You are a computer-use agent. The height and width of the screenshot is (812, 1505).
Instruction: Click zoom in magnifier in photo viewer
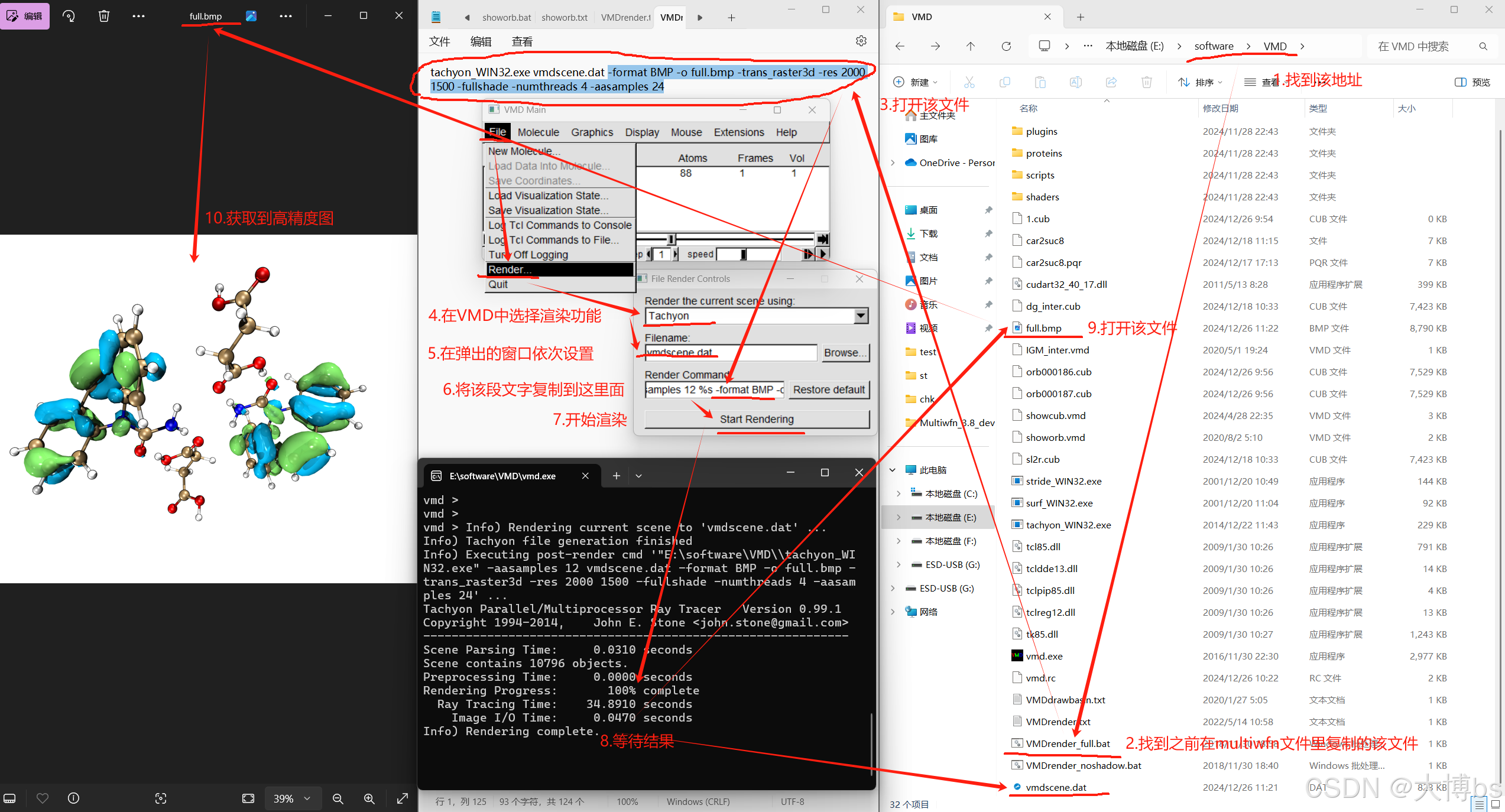pyautogui.click(x=369, y=798)
